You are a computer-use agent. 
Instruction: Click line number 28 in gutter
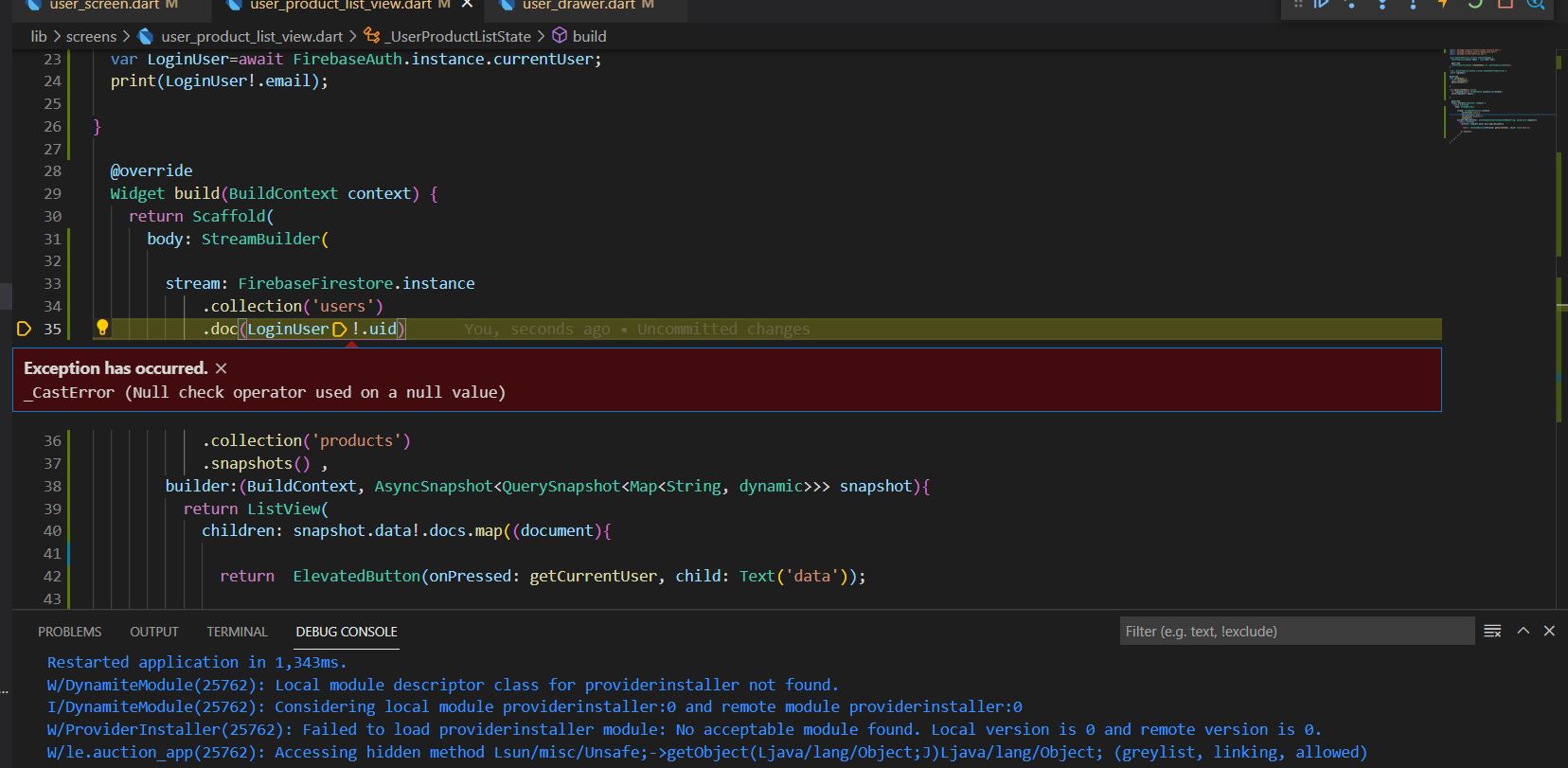pyautogui.click(x=52, y=170)
